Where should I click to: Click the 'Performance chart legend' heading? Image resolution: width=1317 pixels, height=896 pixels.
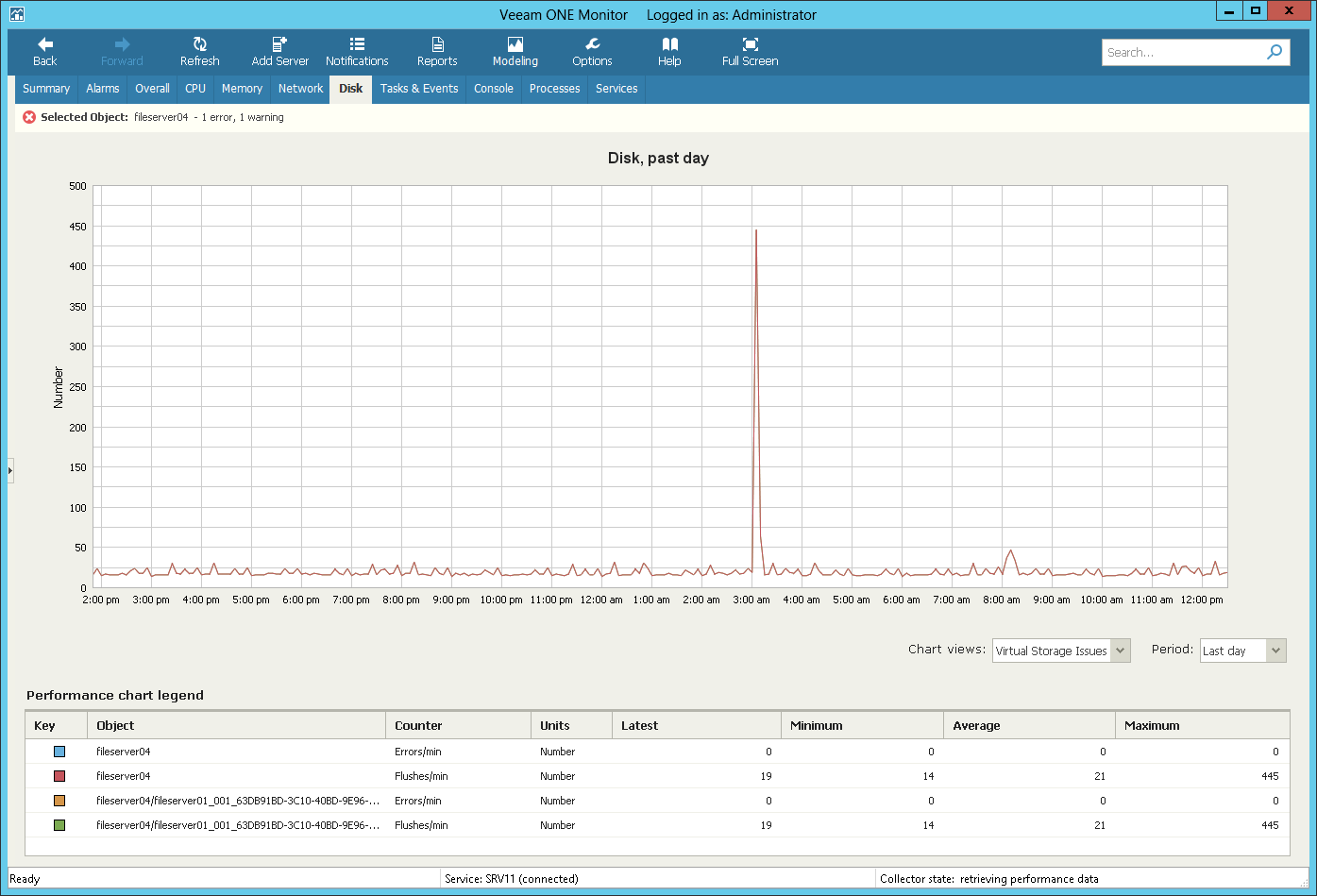115,695
